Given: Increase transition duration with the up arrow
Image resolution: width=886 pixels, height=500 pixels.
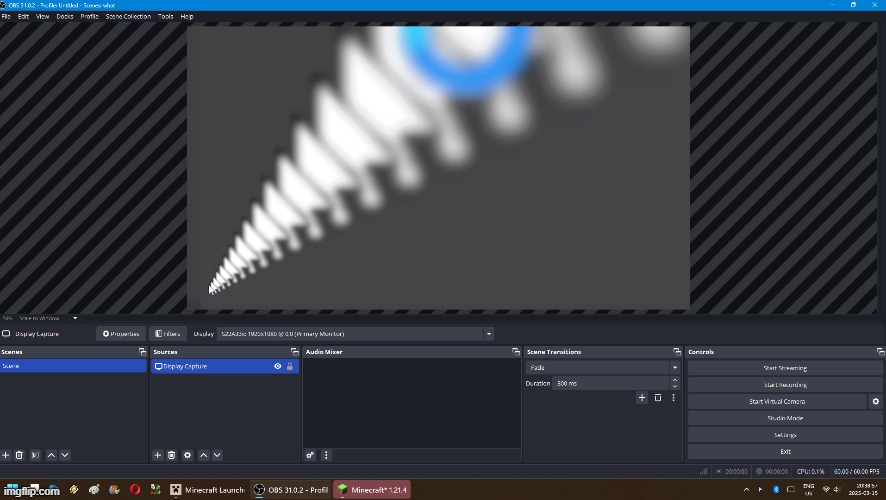Looking at the screenshot, I should click(x=675, y=380).
